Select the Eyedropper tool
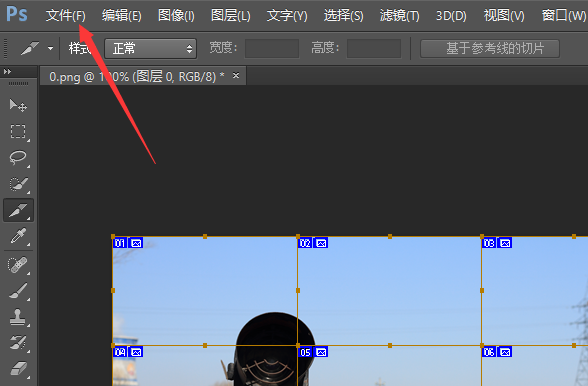Viewport: 588px width, 386px height. click(x=18, y=236)
